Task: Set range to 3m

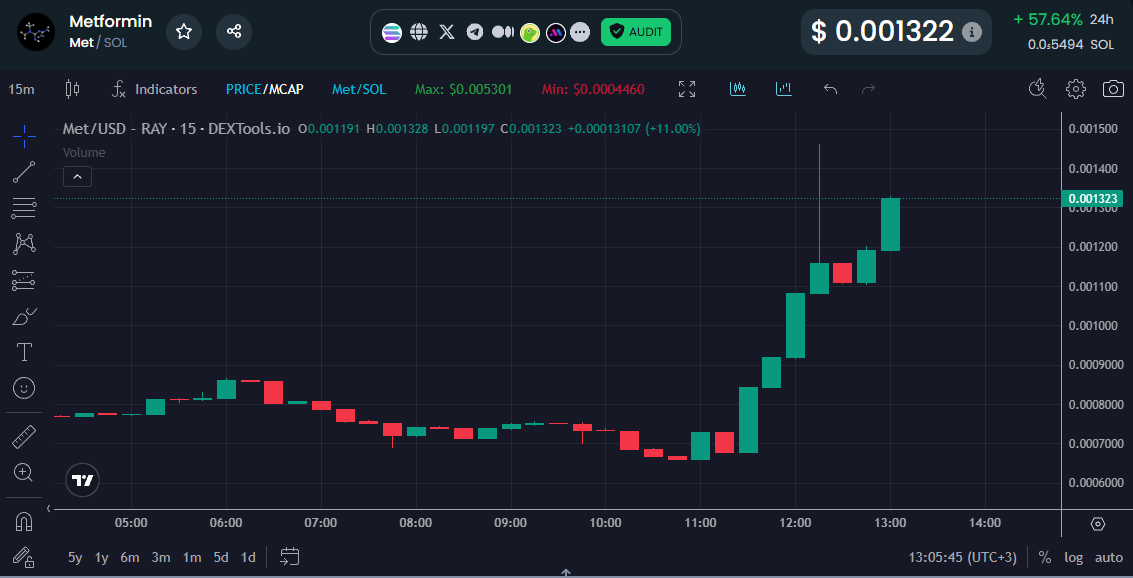Action: click(161, 557)
